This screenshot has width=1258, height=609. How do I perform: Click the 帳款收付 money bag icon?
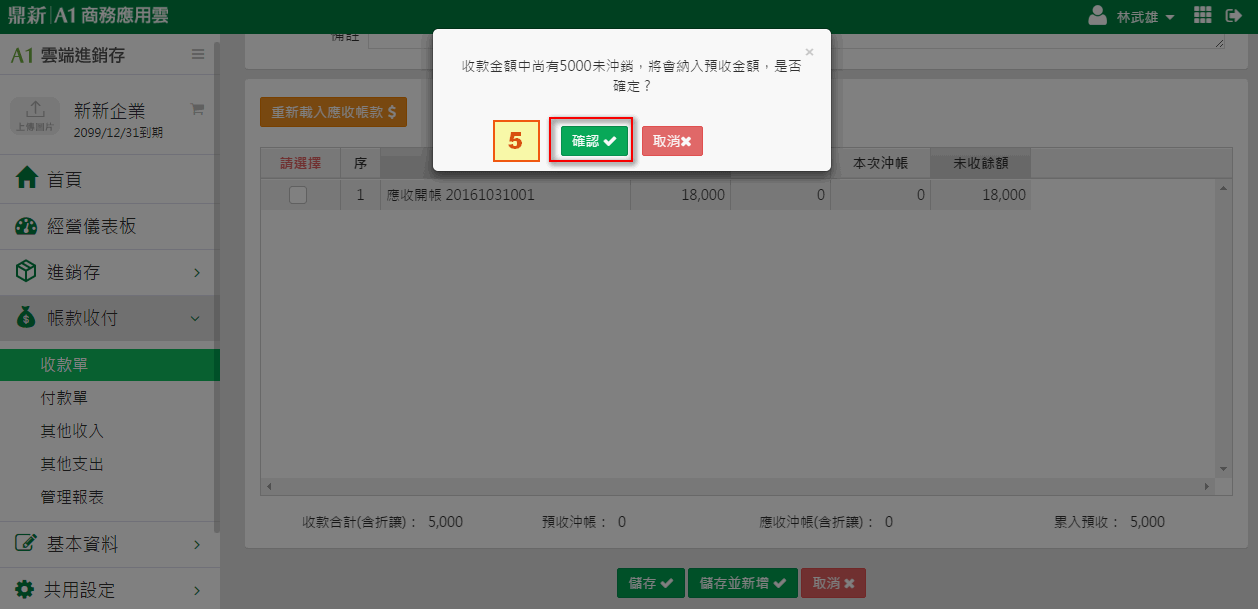click(27, 318)
